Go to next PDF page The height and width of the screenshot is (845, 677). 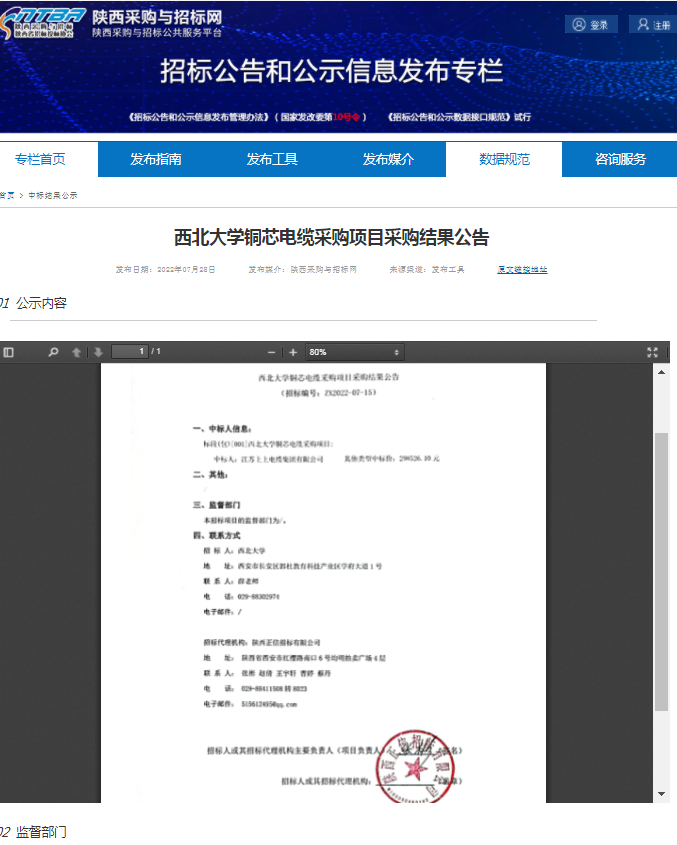click(98, 352)
